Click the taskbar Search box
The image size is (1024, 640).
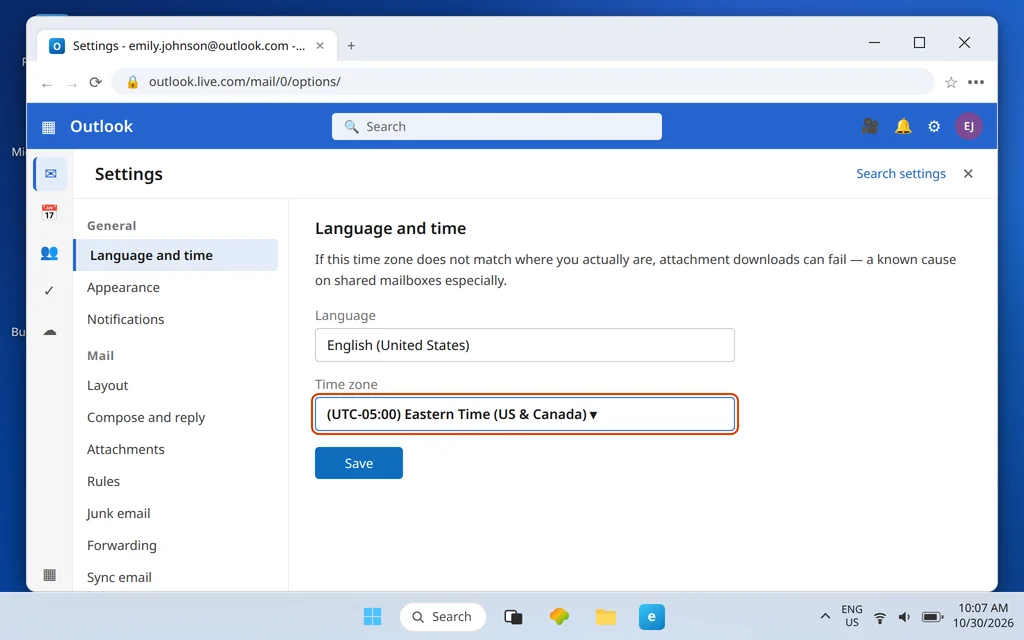click(443, 616)
